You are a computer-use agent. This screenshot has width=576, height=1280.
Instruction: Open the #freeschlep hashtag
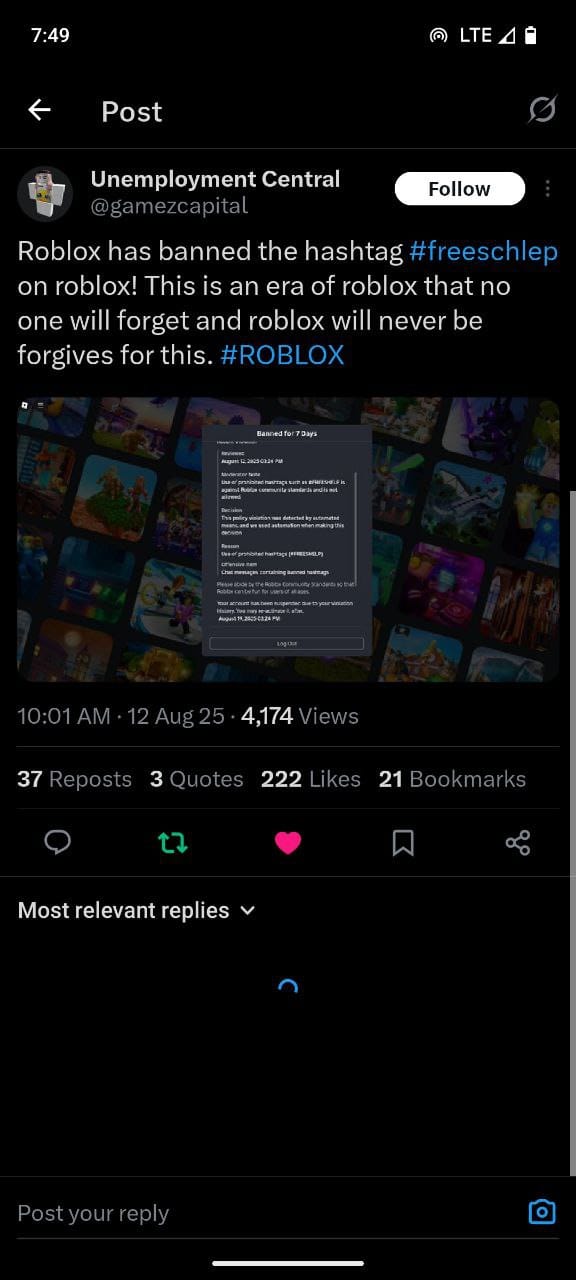[483, 251]
